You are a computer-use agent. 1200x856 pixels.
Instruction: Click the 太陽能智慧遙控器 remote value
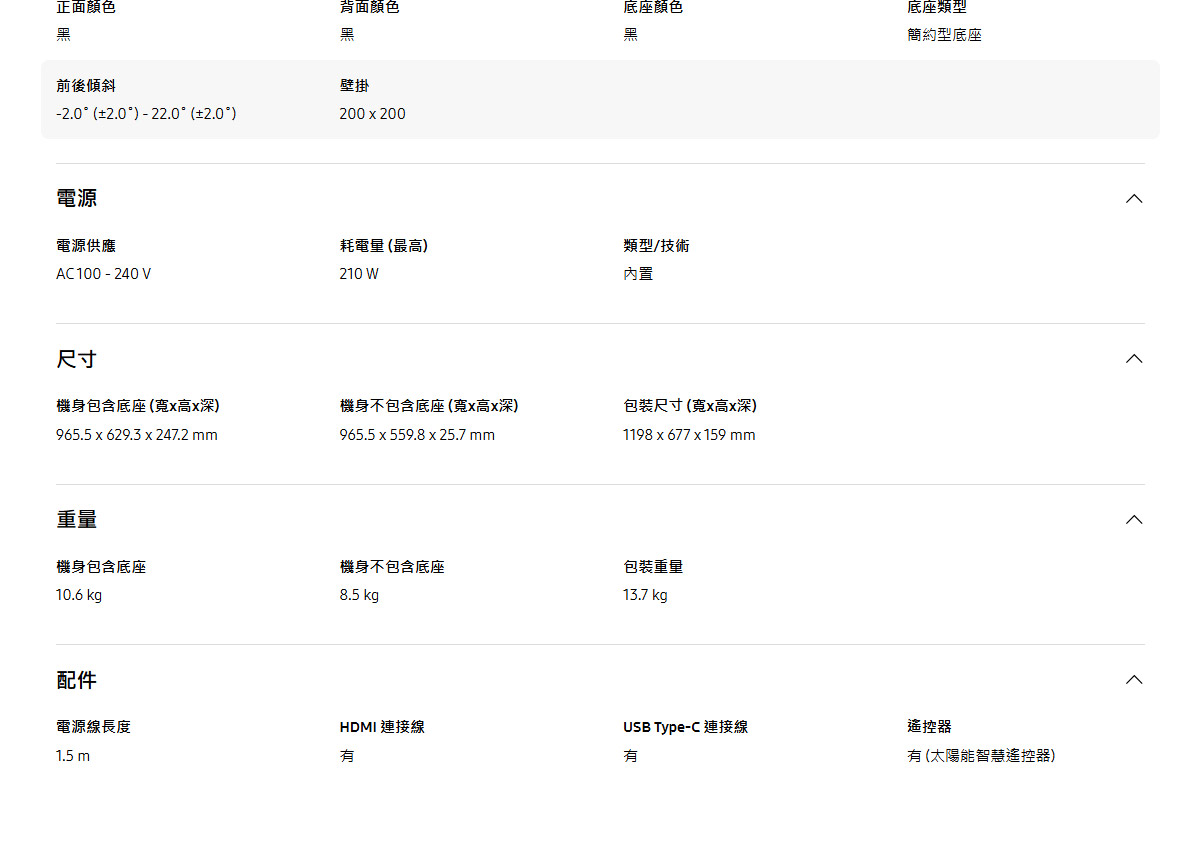click(981, 756)
